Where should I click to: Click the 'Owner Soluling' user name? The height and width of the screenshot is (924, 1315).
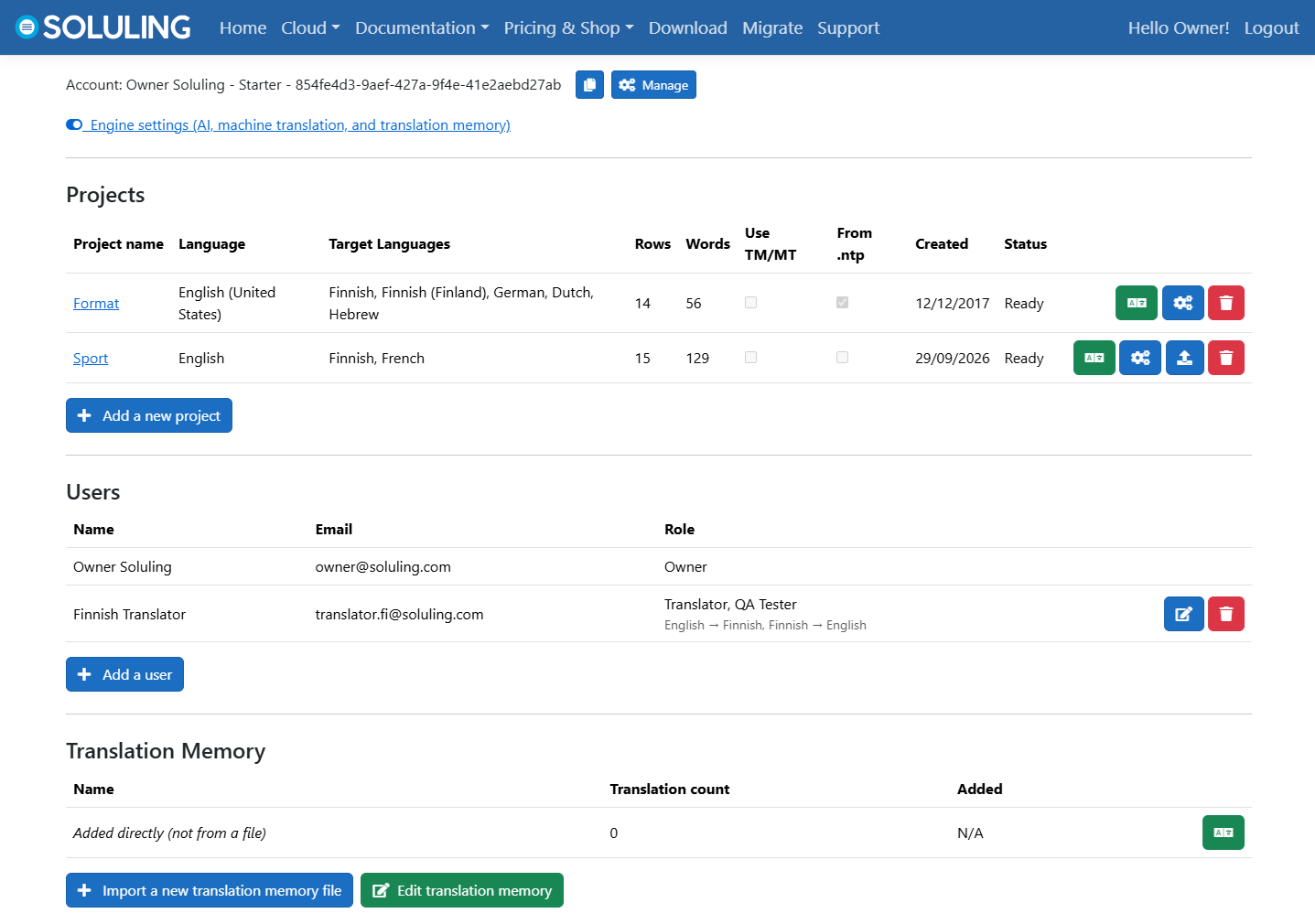pos(123,566)
